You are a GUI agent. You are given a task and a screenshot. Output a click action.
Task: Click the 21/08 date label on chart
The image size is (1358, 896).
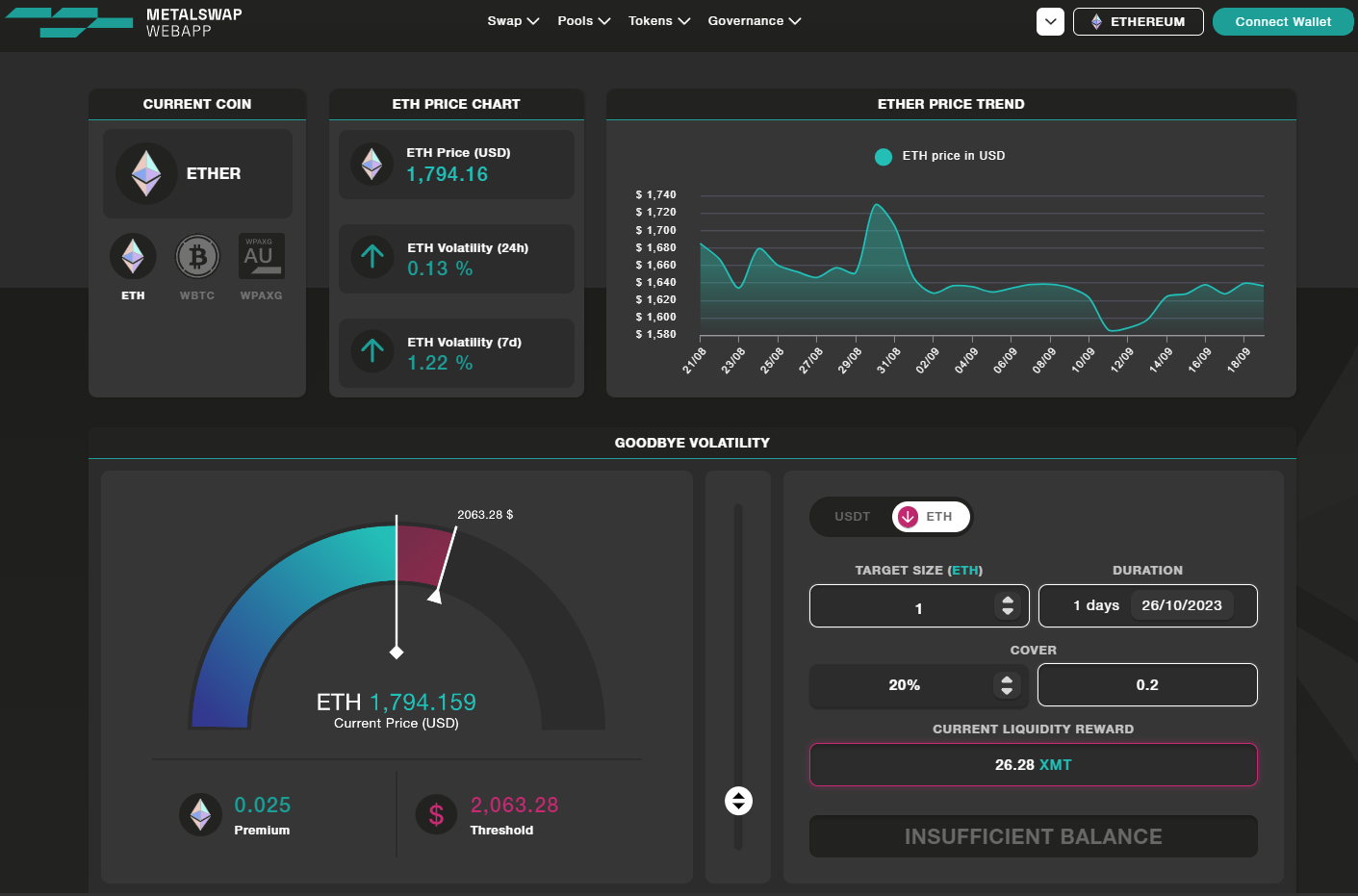click(694, 361)
